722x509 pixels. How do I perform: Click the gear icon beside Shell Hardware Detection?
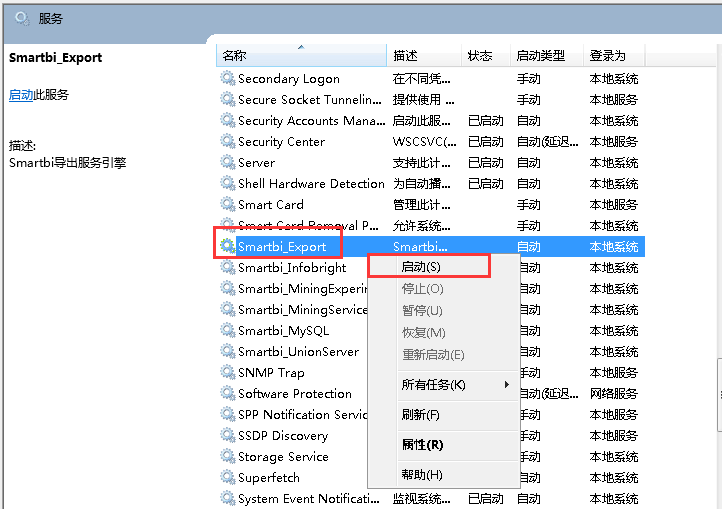point(227,183)
